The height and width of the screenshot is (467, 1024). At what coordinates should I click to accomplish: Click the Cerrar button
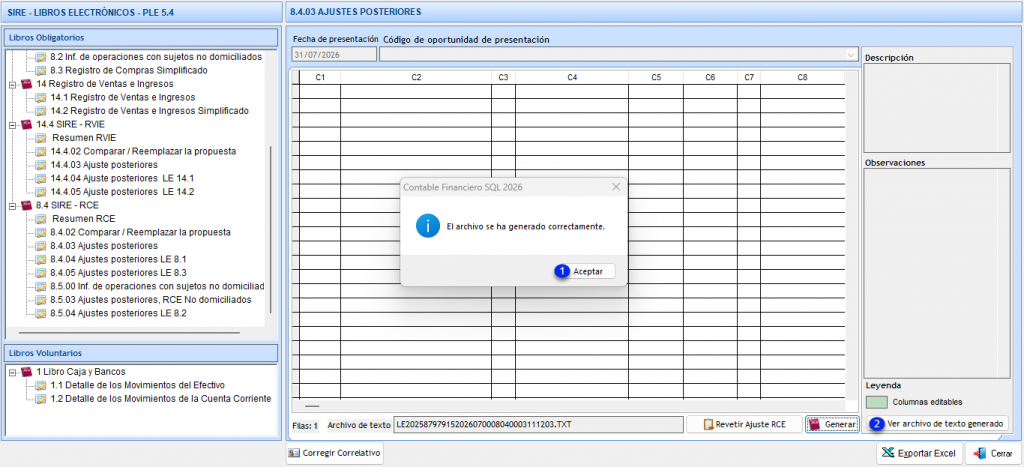point(993,453)
